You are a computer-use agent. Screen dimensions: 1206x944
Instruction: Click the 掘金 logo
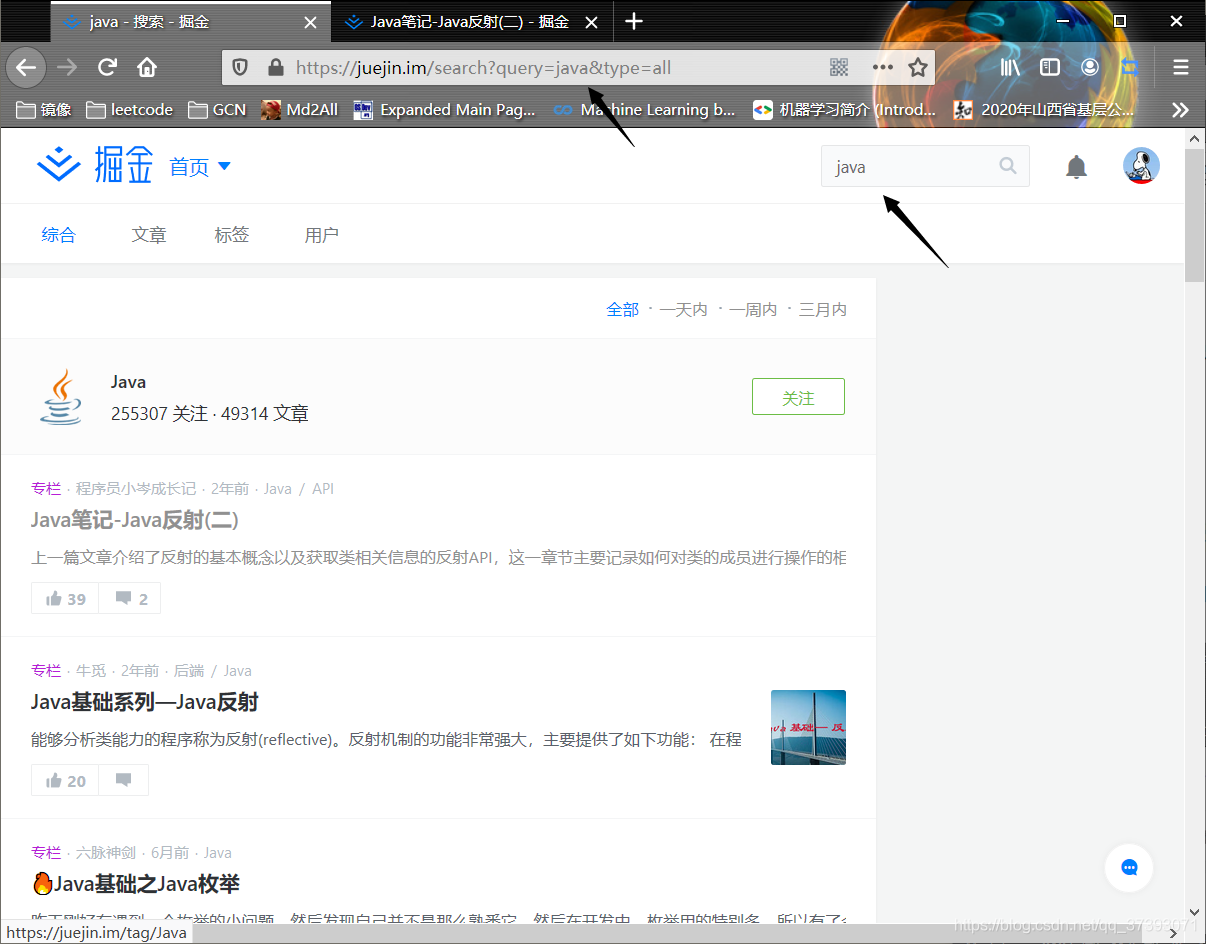click(x=95, y=165)
